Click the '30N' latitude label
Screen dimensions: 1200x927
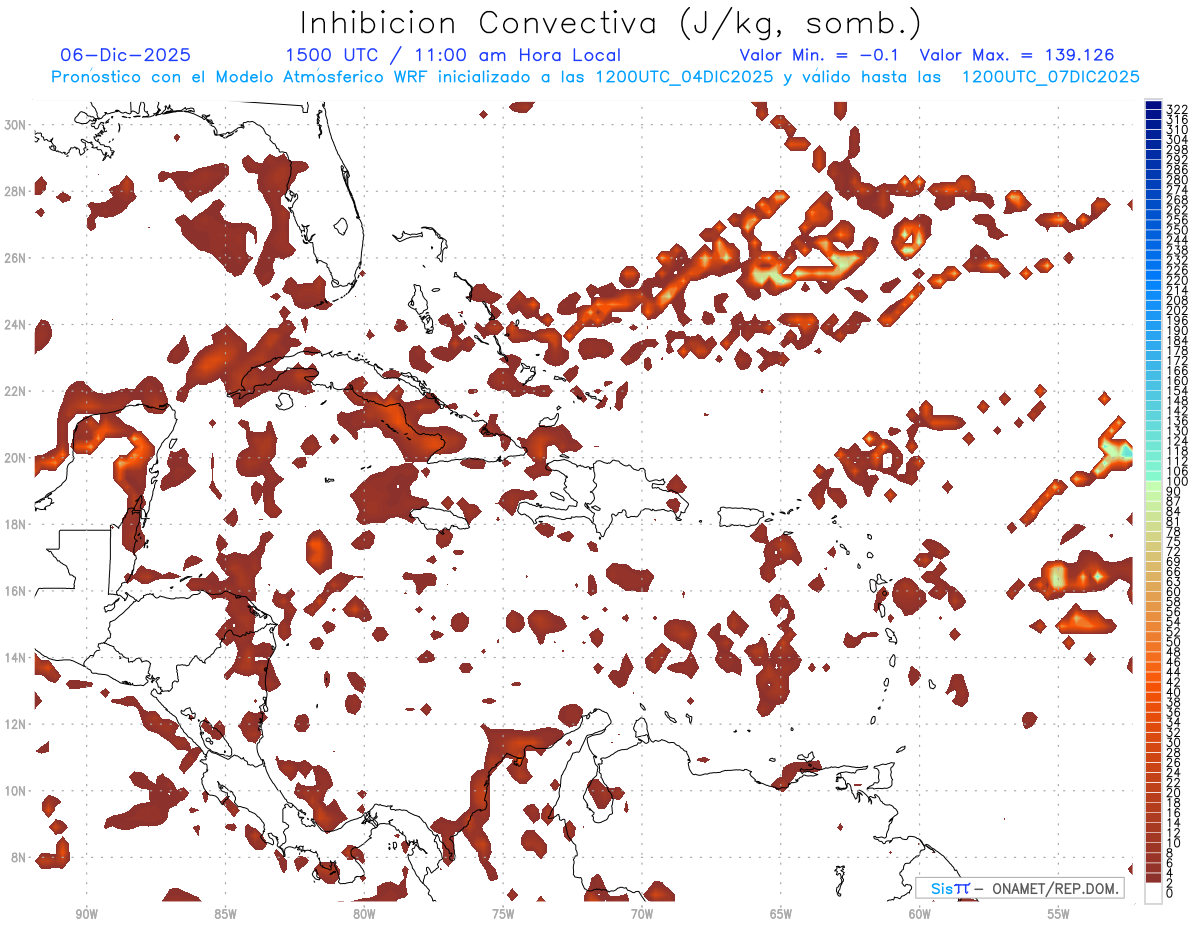(16, 124)
